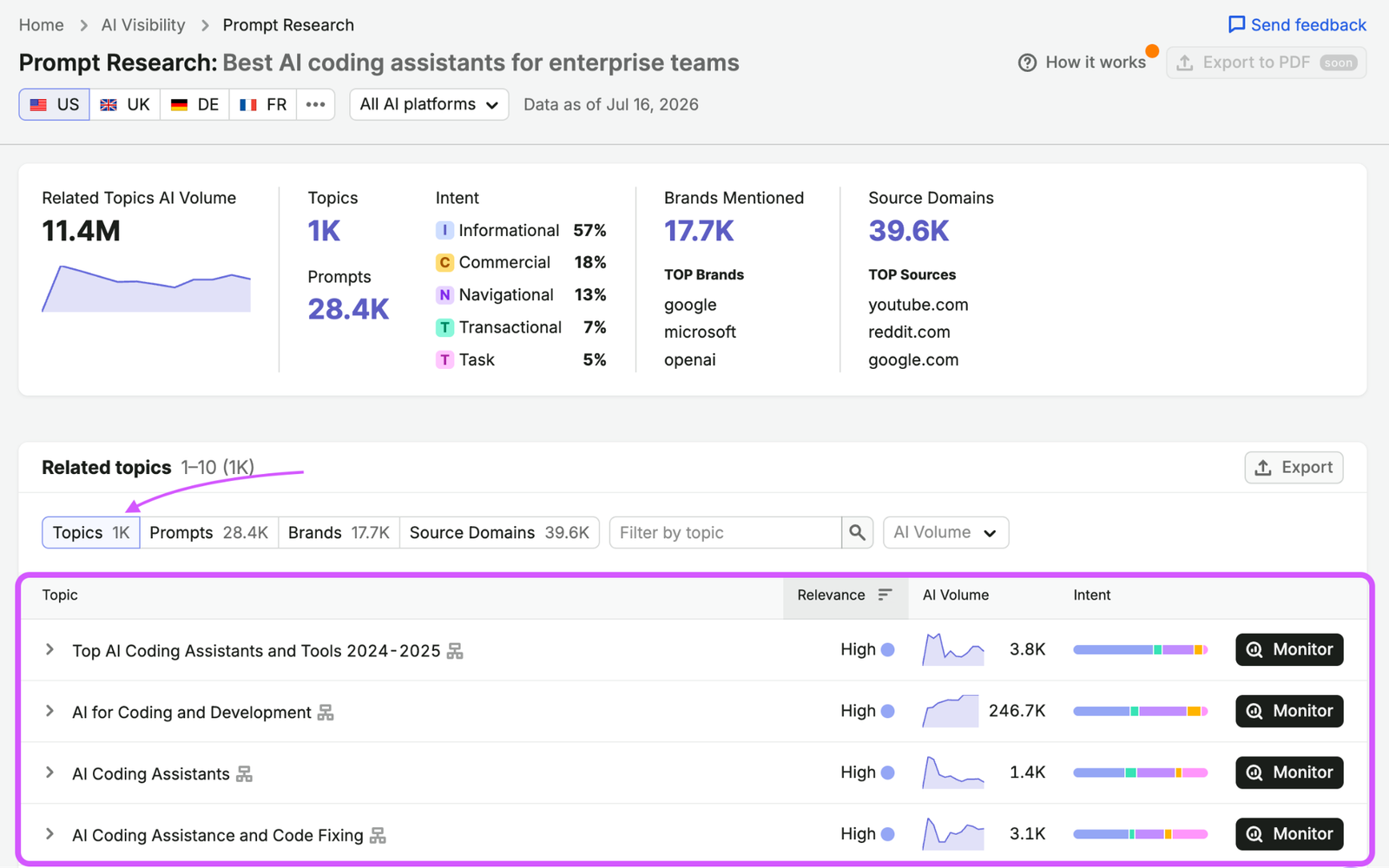Click the 17.7K Brands Mentioned value
The image size is (1389, 868).
(x=699, y=231)
